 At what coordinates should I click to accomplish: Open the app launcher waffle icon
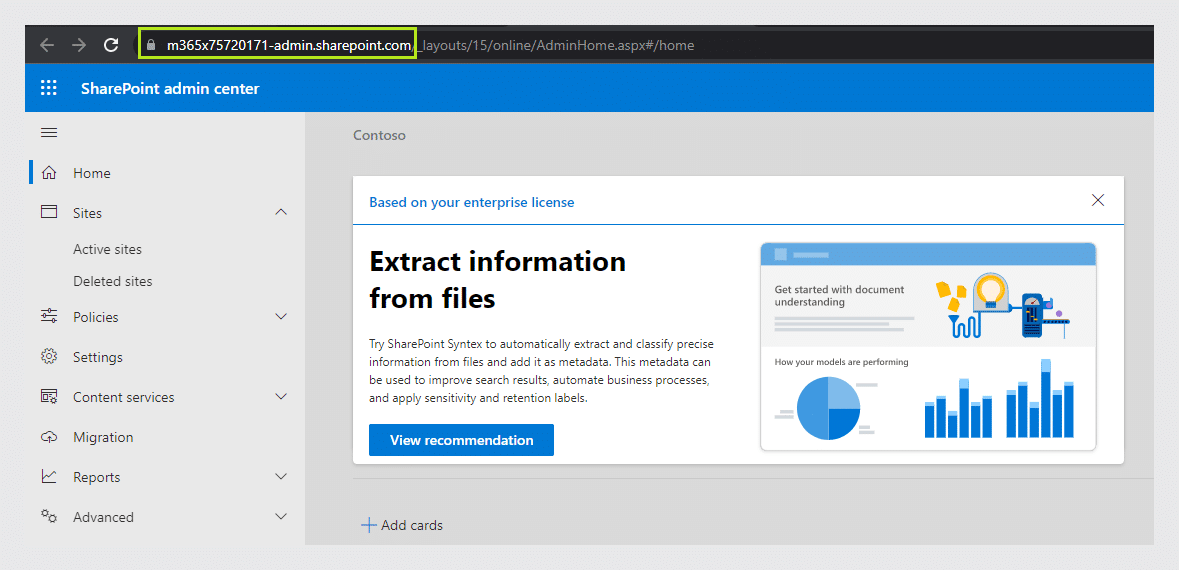[48, 88]
